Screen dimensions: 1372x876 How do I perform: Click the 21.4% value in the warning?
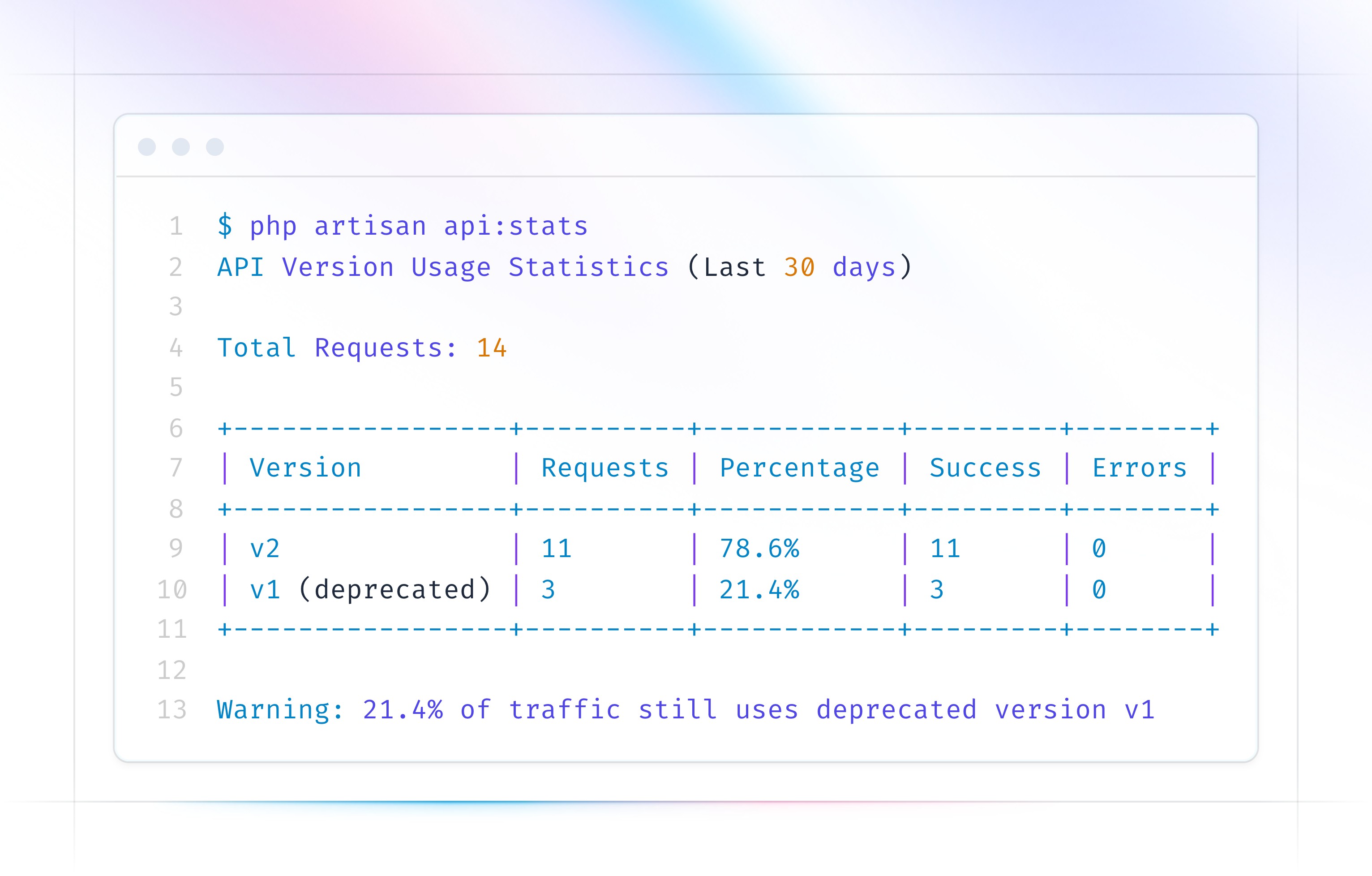tap(403, 710)
